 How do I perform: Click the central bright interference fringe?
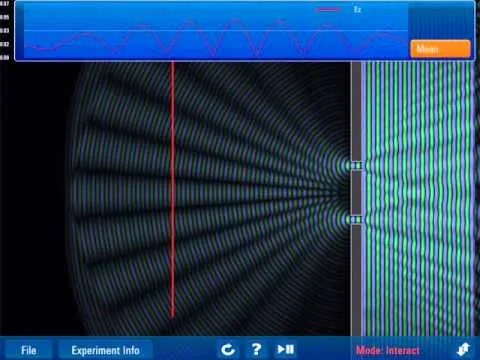207,192
